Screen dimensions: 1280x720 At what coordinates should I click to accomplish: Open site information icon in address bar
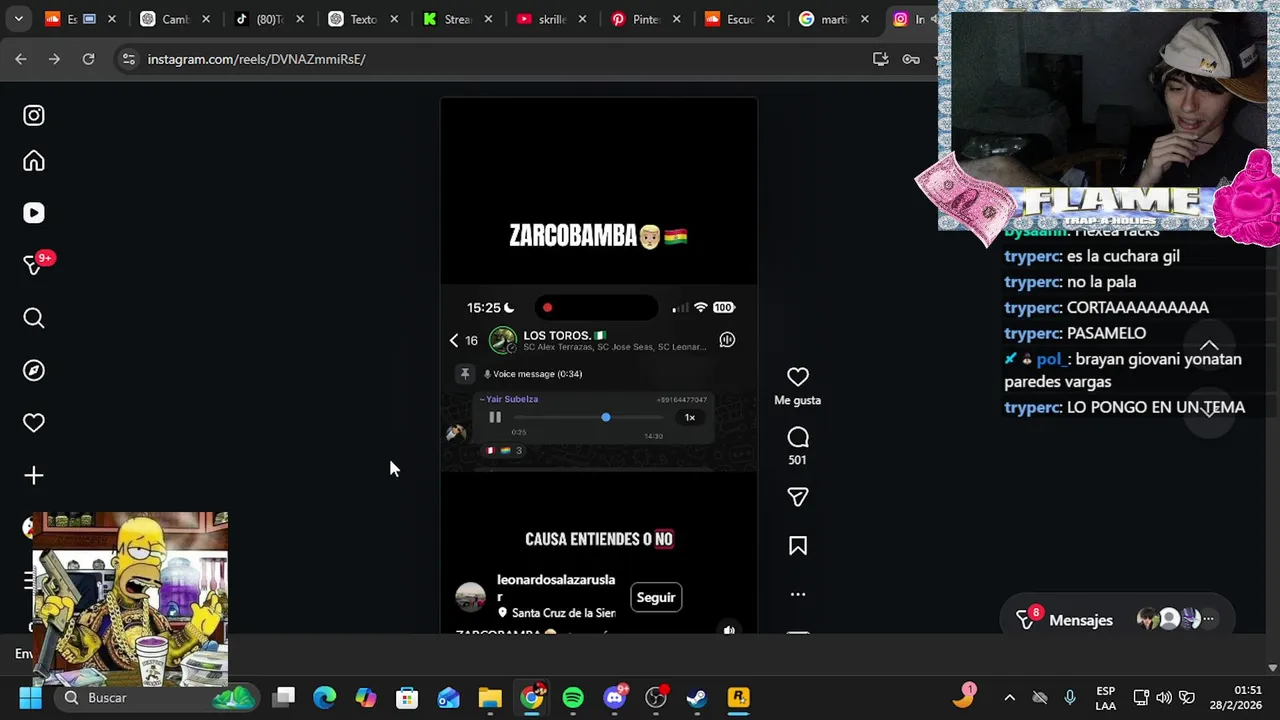[x=128, y=59]
